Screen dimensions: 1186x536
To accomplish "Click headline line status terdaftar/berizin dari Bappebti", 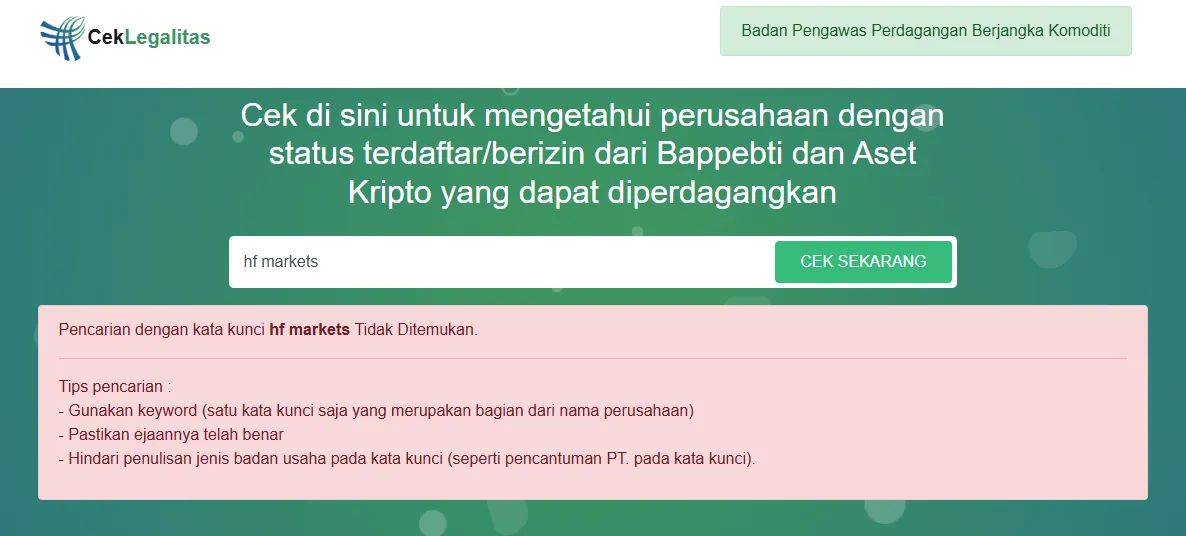I will pos(592,154).
